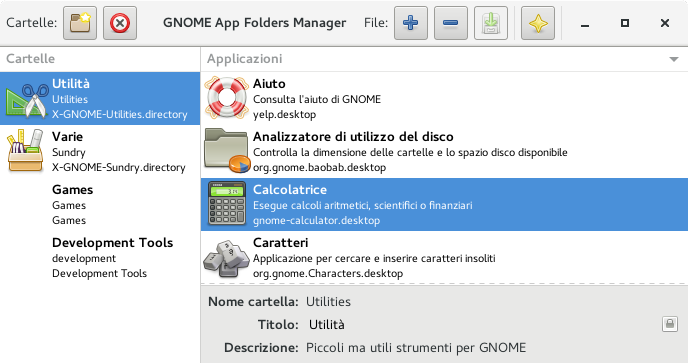Select Caratteri application title
Viewport: 688px width, 363px height.
(x=280, y=242)
